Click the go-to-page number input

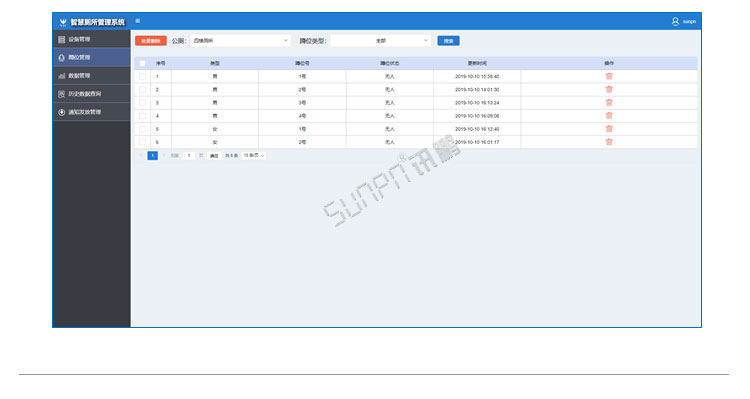(x=189, y=155)
